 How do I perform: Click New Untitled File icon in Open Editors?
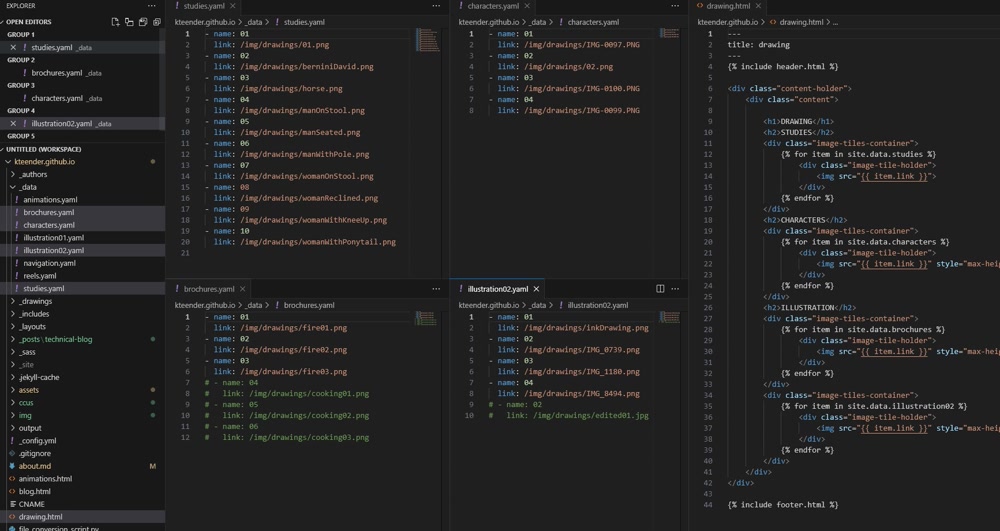tap(115, 22)
